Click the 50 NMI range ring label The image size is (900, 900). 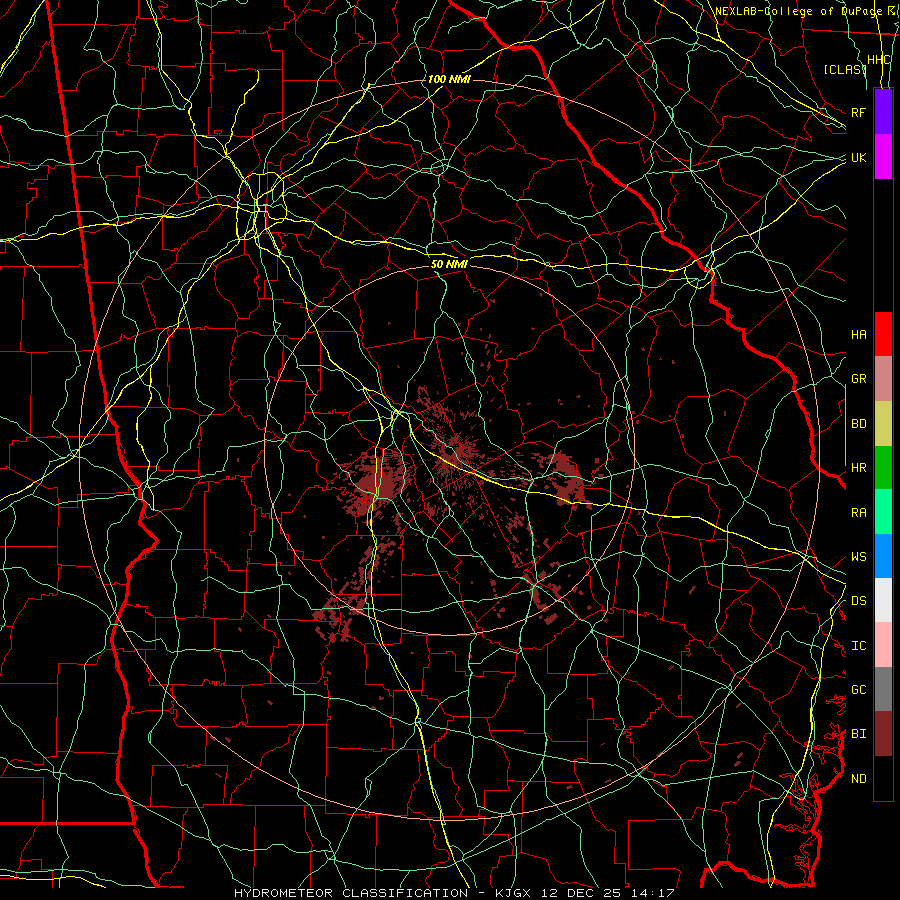pyautogui.click(x=449, y=264)
